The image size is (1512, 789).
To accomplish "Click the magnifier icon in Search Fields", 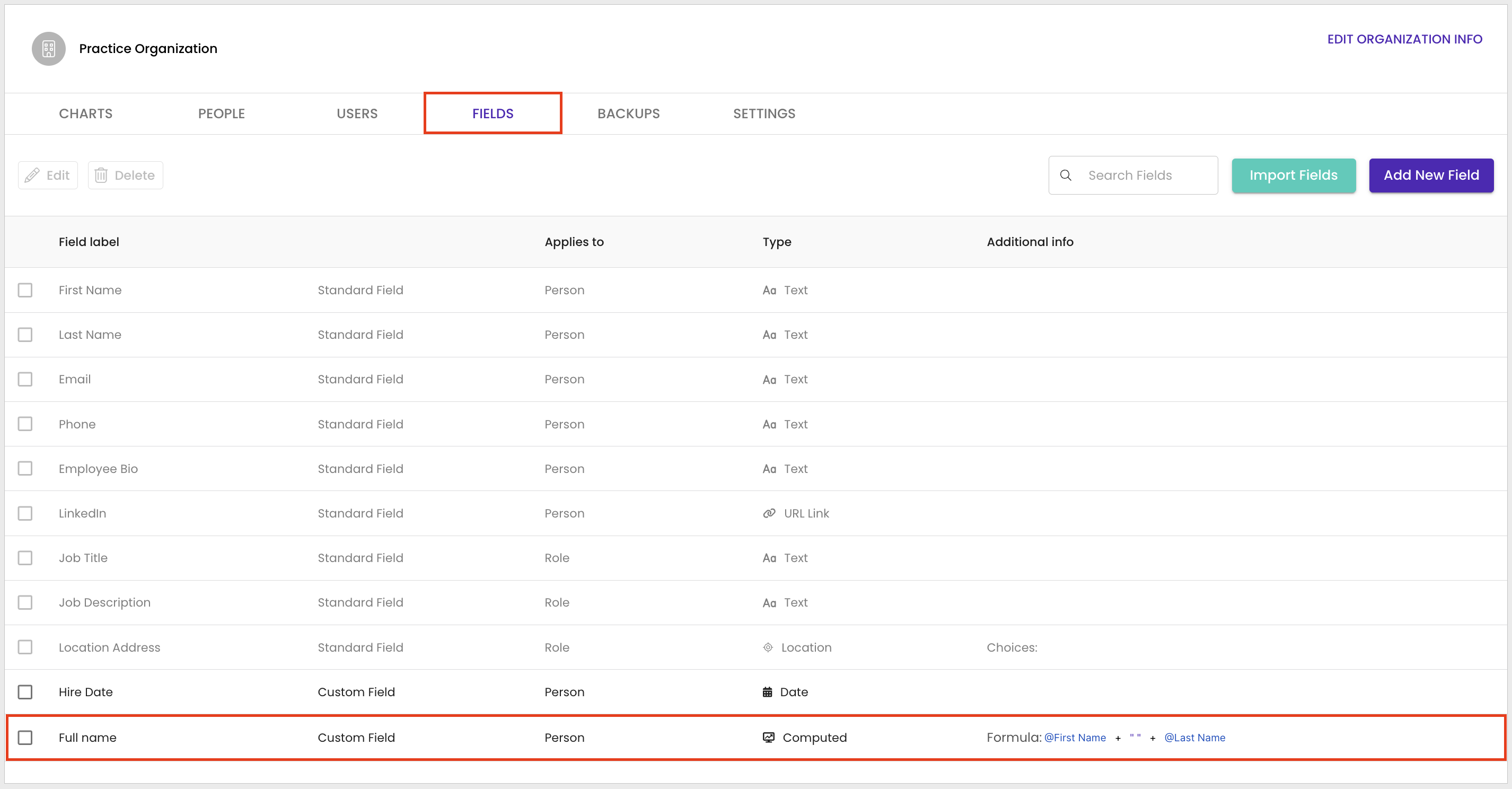I will pyautogui.click(x=1066, y=175).
